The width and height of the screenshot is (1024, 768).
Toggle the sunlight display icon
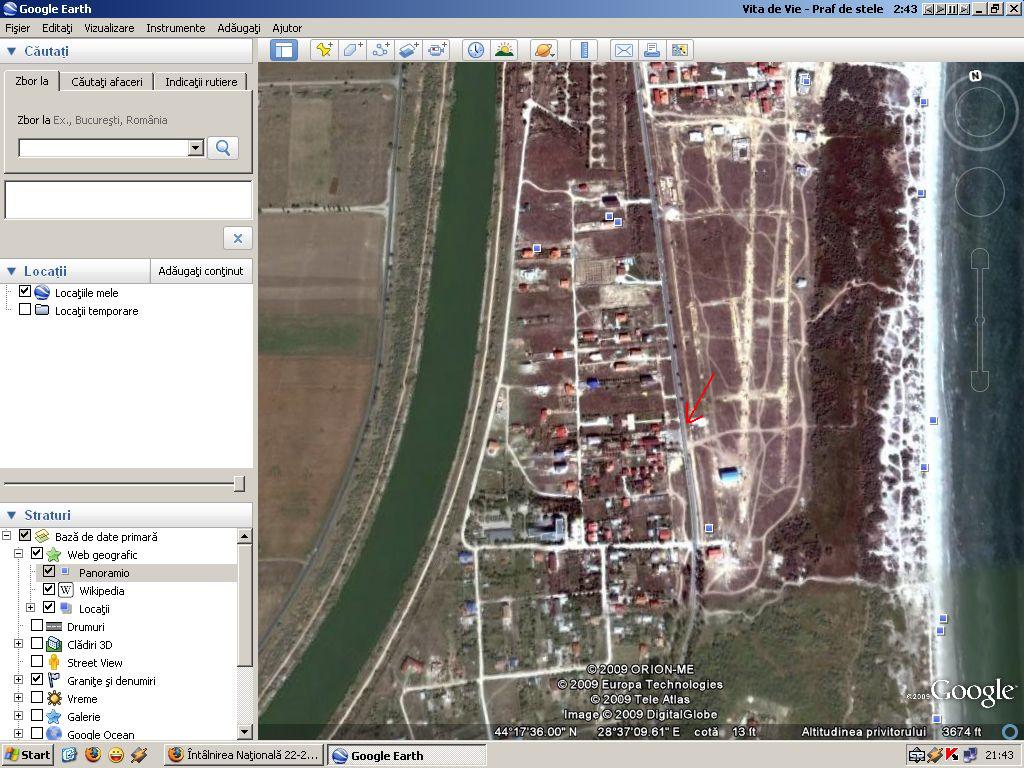point(504,50)
